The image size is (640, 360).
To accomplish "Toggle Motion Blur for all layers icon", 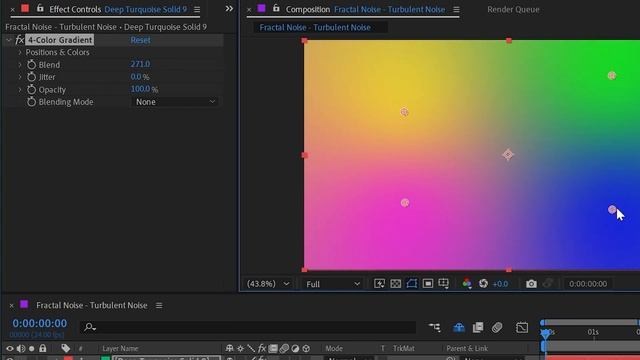I will 497,327.
